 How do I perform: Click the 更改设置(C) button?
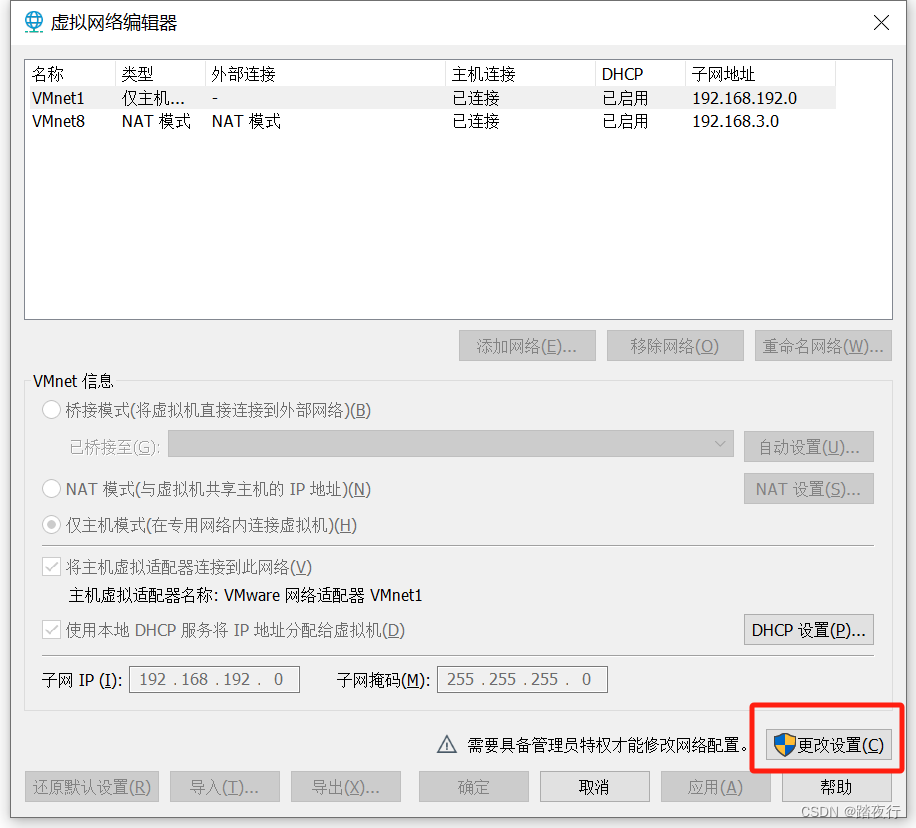(829, 745)
